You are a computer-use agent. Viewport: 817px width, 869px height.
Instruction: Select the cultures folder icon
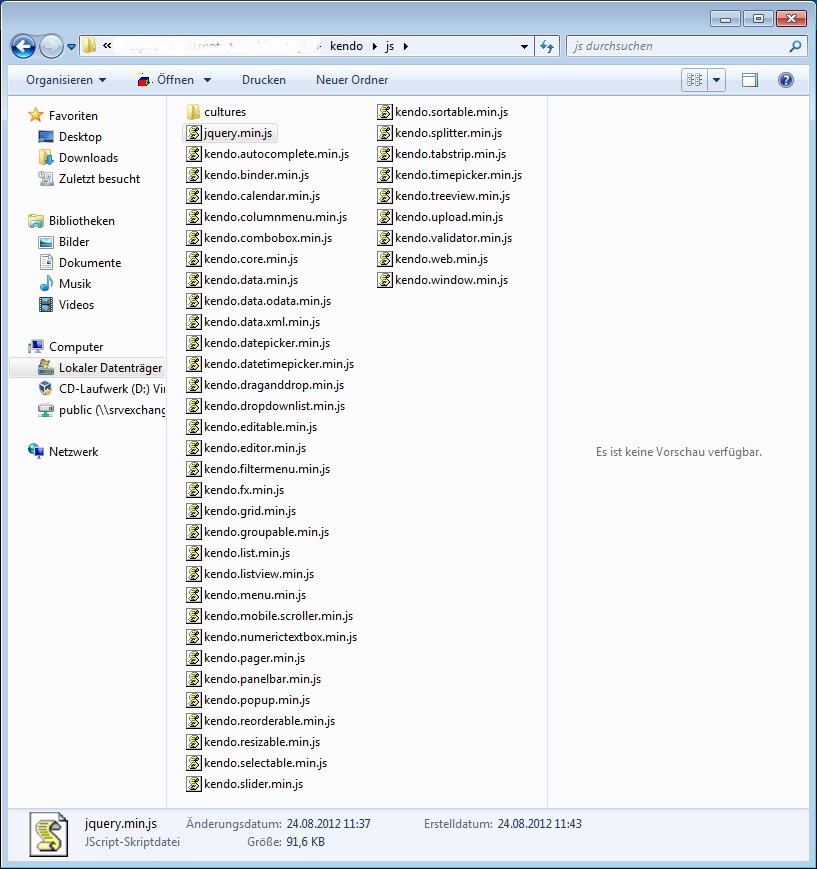[193, 112]
